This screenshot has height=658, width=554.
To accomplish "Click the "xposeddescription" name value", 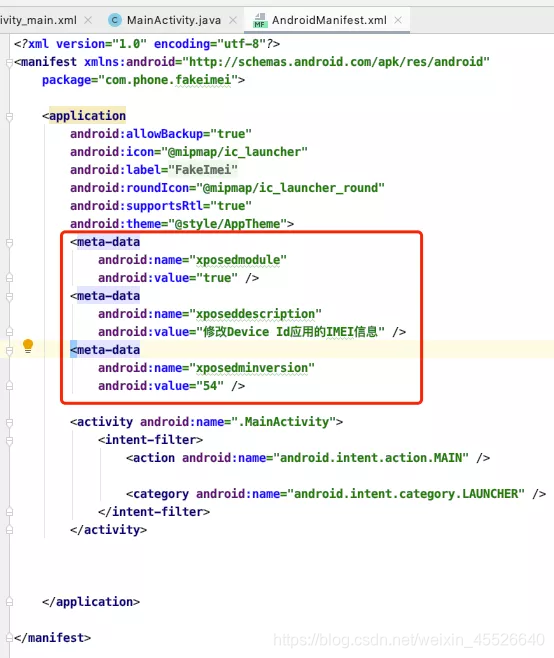I will click(256, 314).
